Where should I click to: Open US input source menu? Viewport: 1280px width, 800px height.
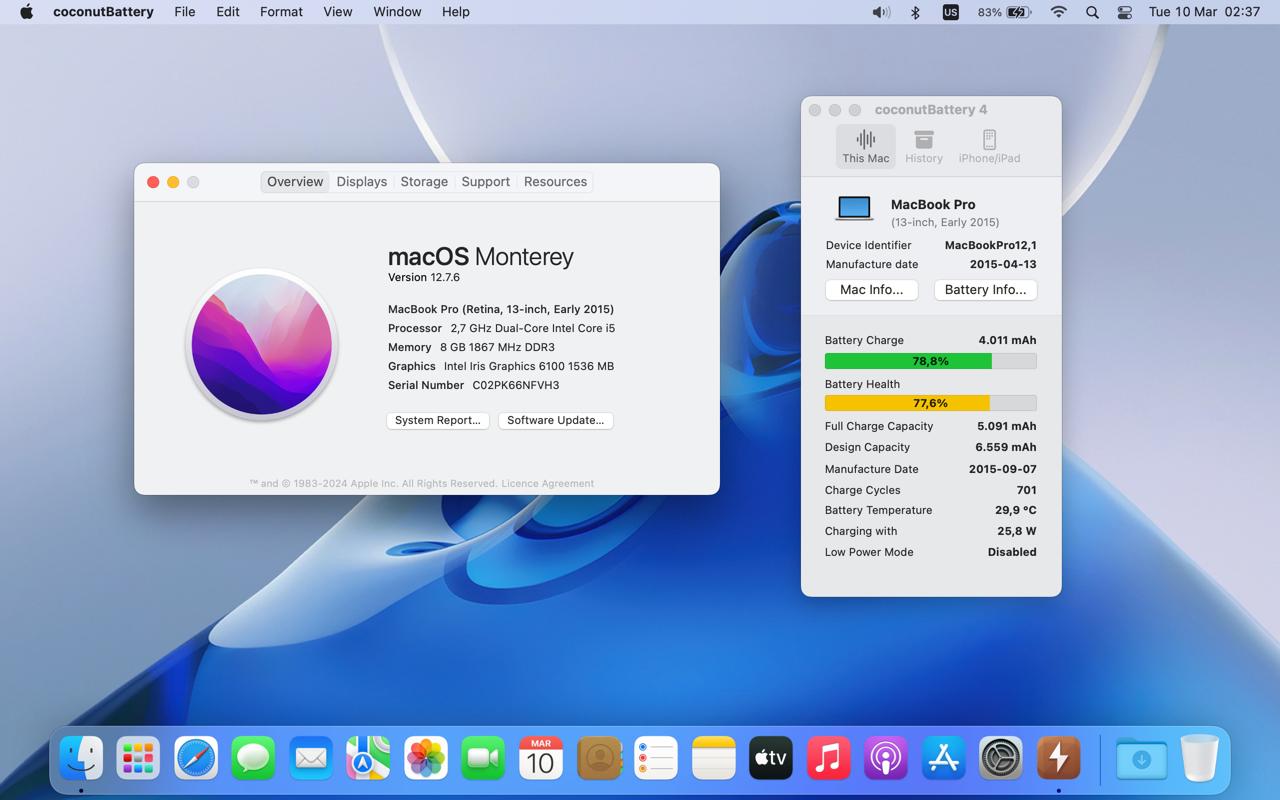(950, 12)
